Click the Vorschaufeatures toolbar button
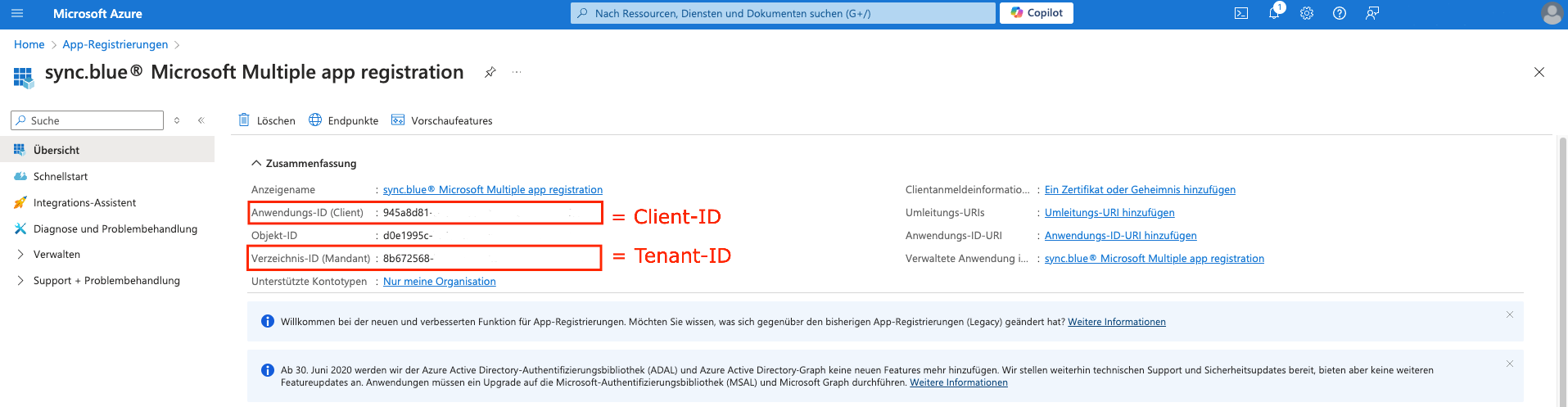Image resolution: width=1568 pixels, height=407 pixels. coord(442,120)
